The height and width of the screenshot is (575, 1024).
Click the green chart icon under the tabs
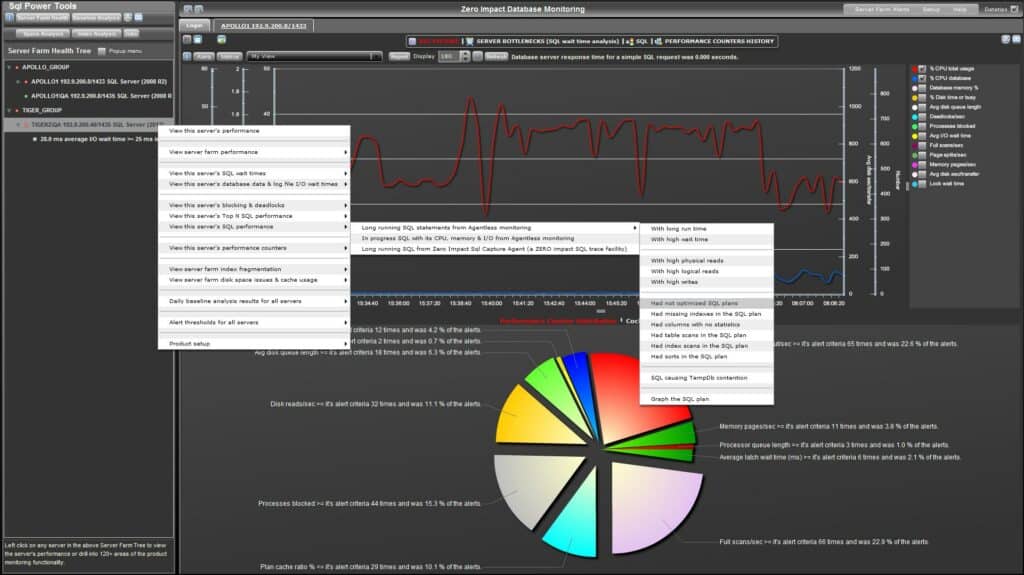[221, 40]
